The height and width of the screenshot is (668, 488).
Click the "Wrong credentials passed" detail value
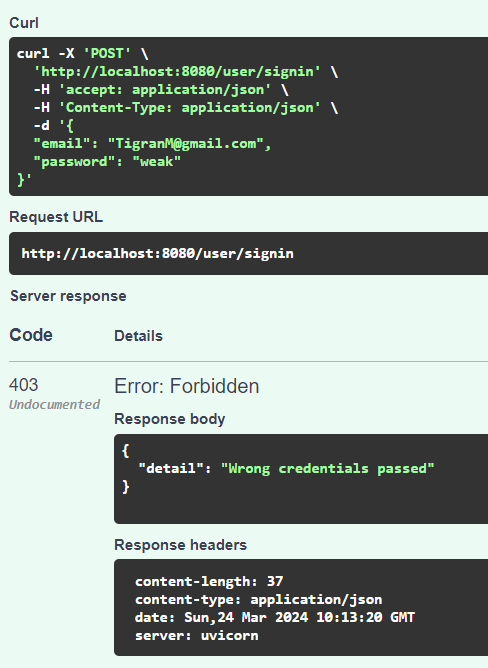coord(327,469)
